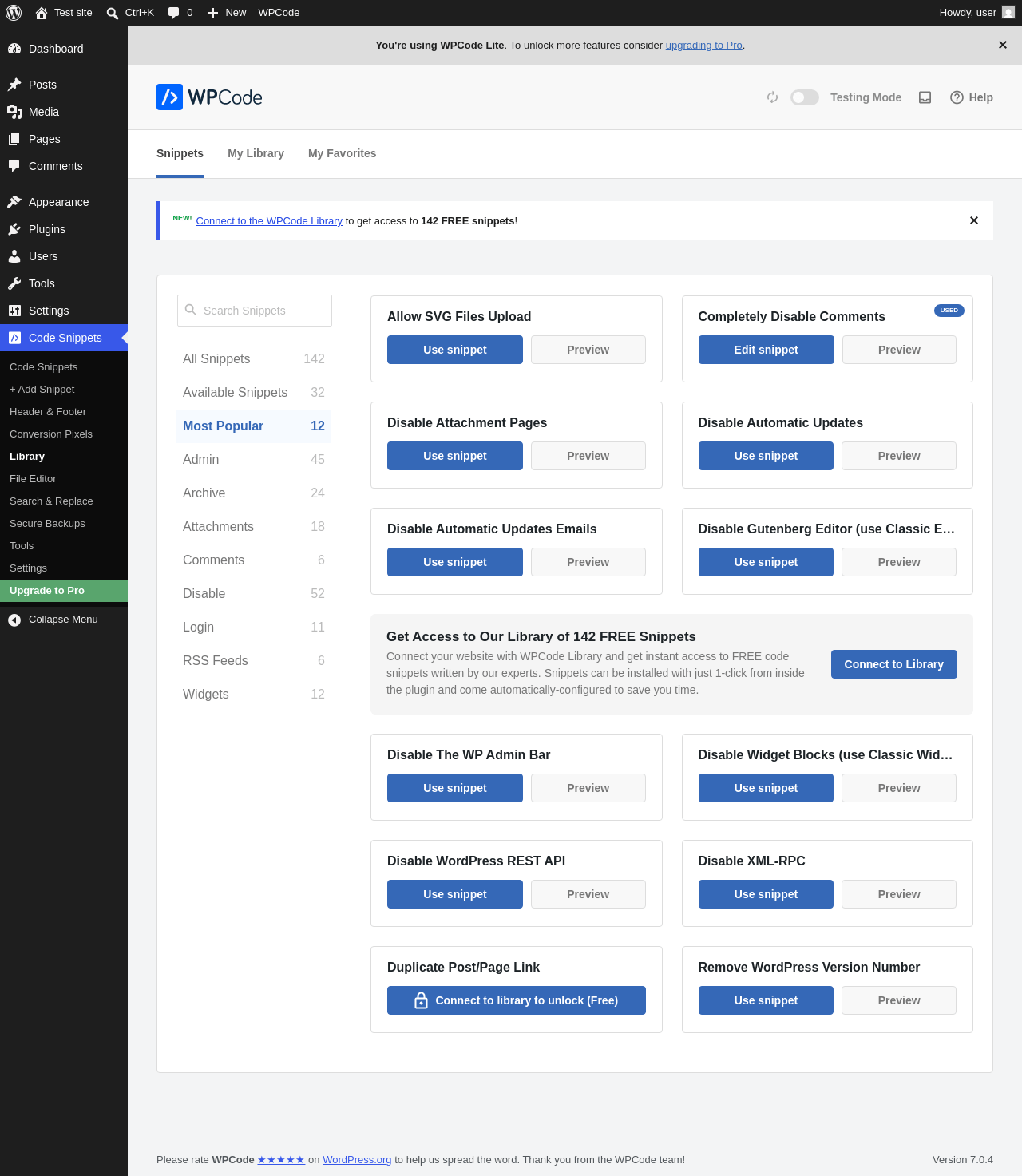
Task: Close the Connect to Library notice
Action: pos(974,220)
